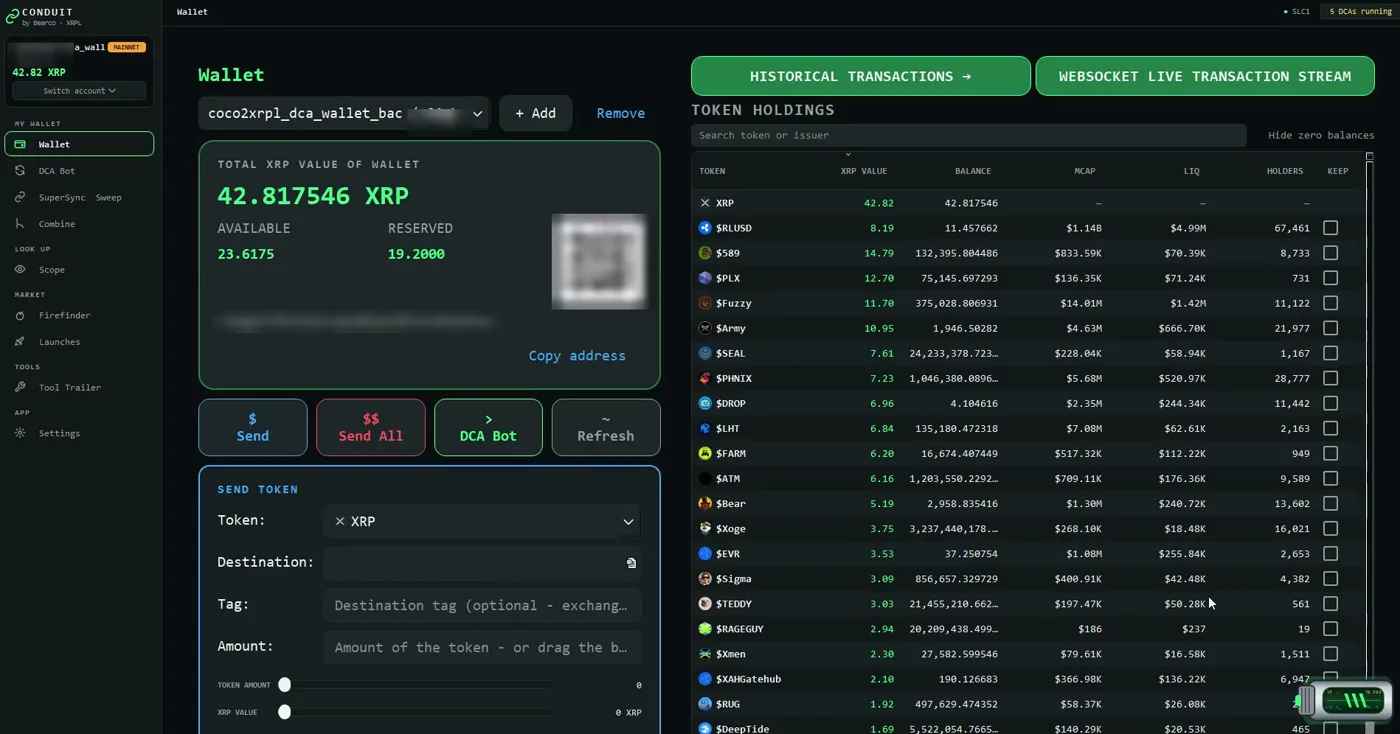The height and width of the screenshot is (734, 1400).
Task: Open the Switch account dropdown
Action: tap(79, 91)
